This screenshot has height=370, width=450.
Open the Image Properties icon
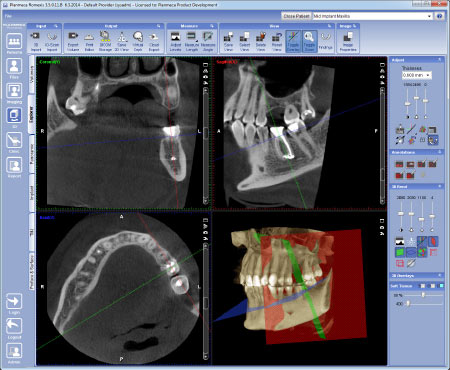[348, 41]
